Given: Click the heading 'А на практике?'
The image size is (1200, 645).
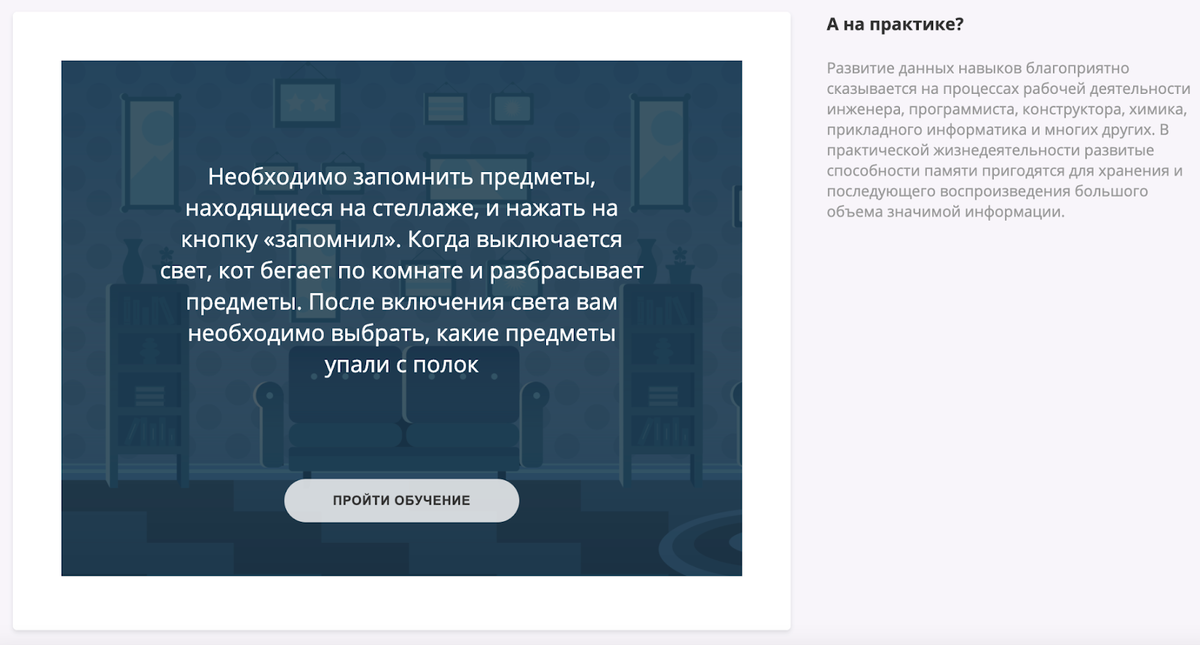Looking at the screenshot, I should click(x=895, y=24).
